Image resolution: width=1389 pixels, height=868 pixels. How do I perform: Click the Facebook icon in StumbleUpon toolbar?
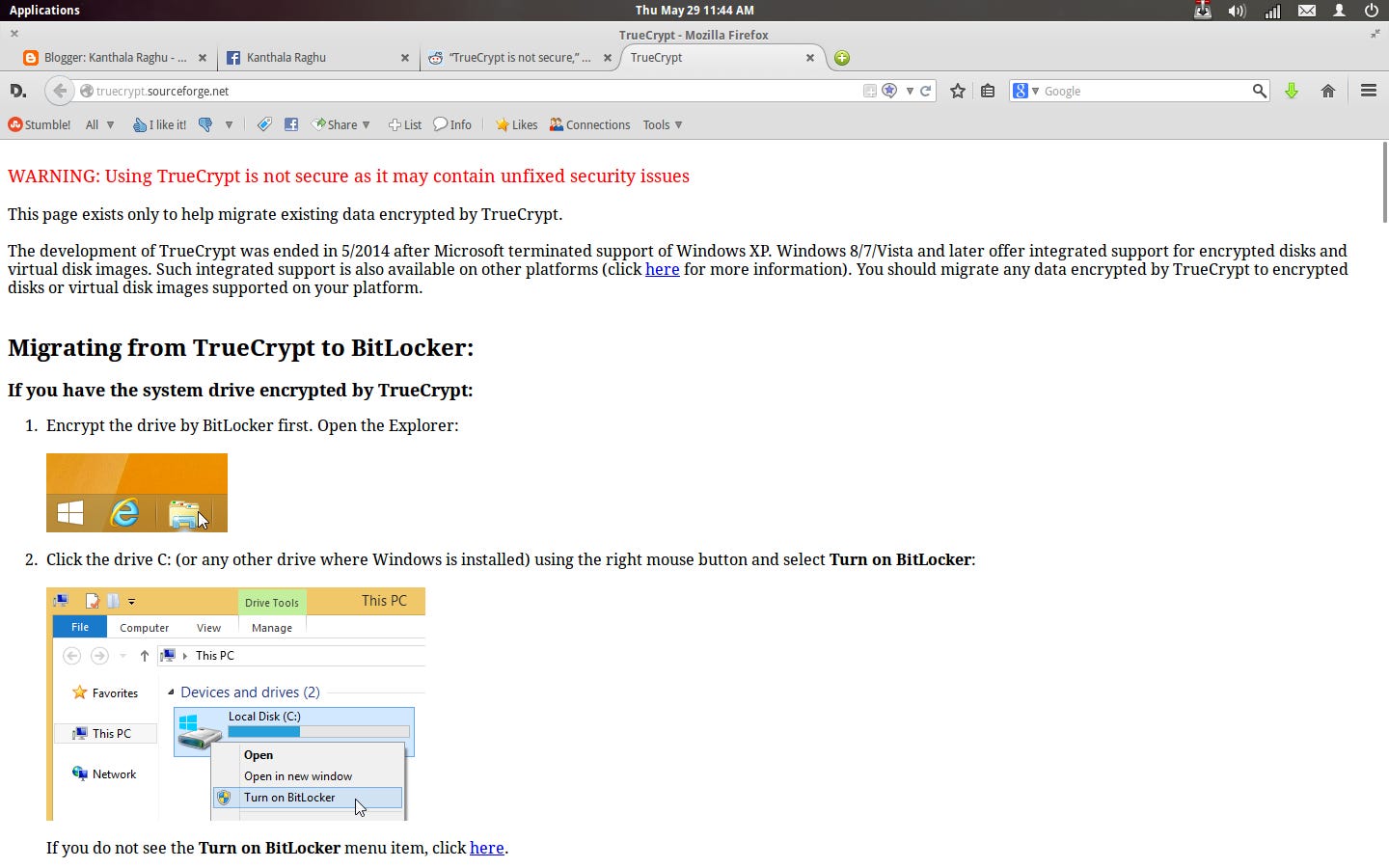(x=291, y=124)
